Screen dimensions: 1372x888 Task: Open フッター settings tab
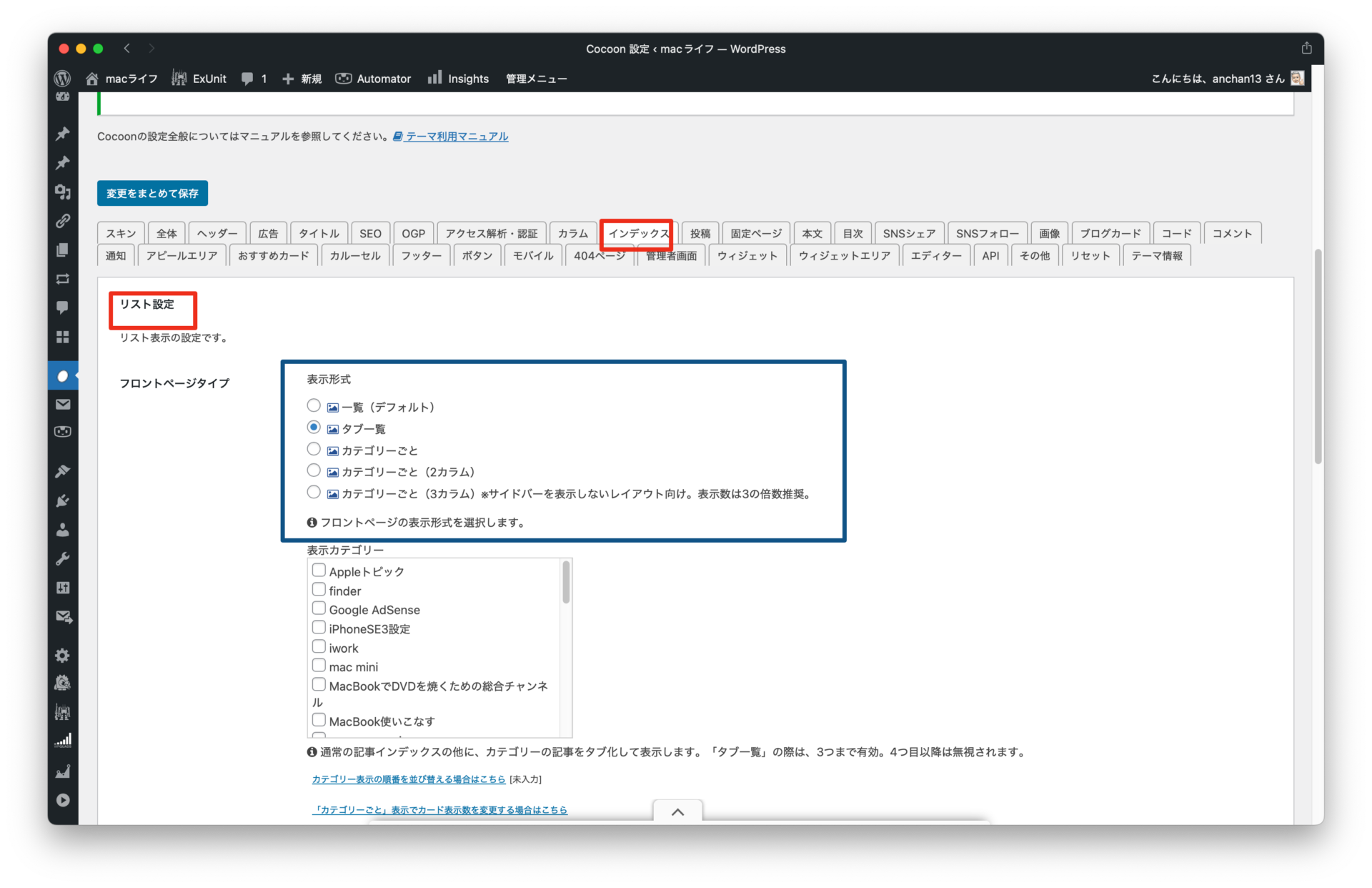(x=421, y=256)
